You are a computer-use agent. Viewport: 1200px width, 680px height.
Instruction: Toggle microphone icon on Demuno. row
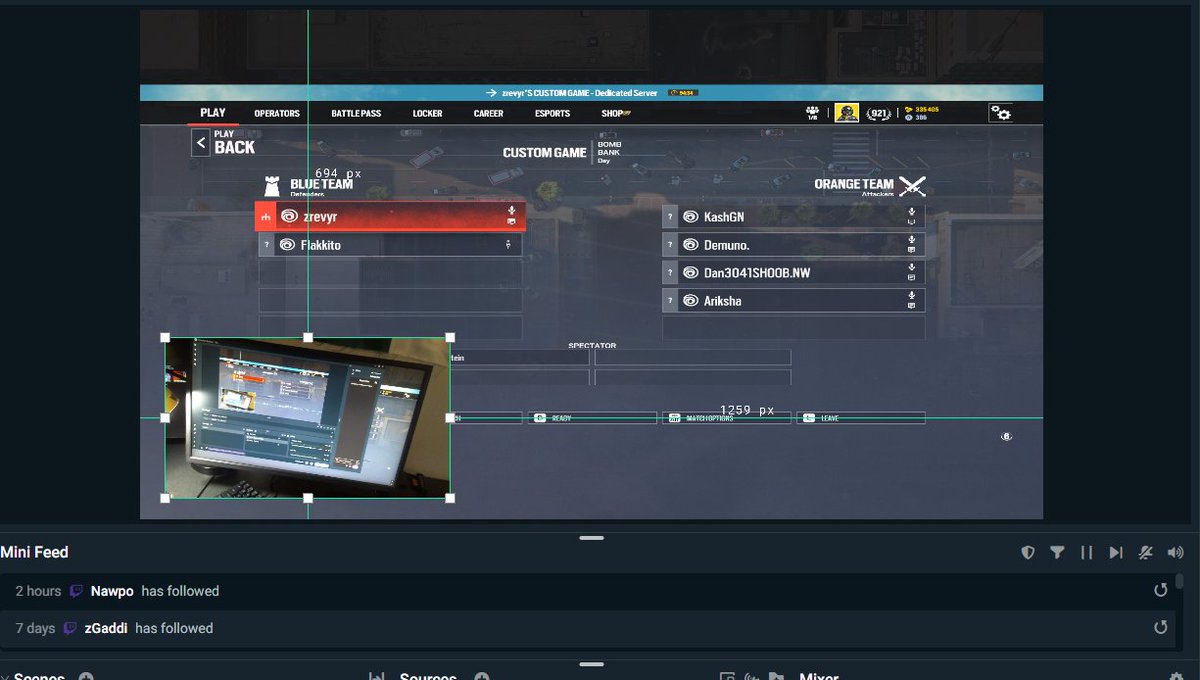pyautogui.click(x=911, y=240)
